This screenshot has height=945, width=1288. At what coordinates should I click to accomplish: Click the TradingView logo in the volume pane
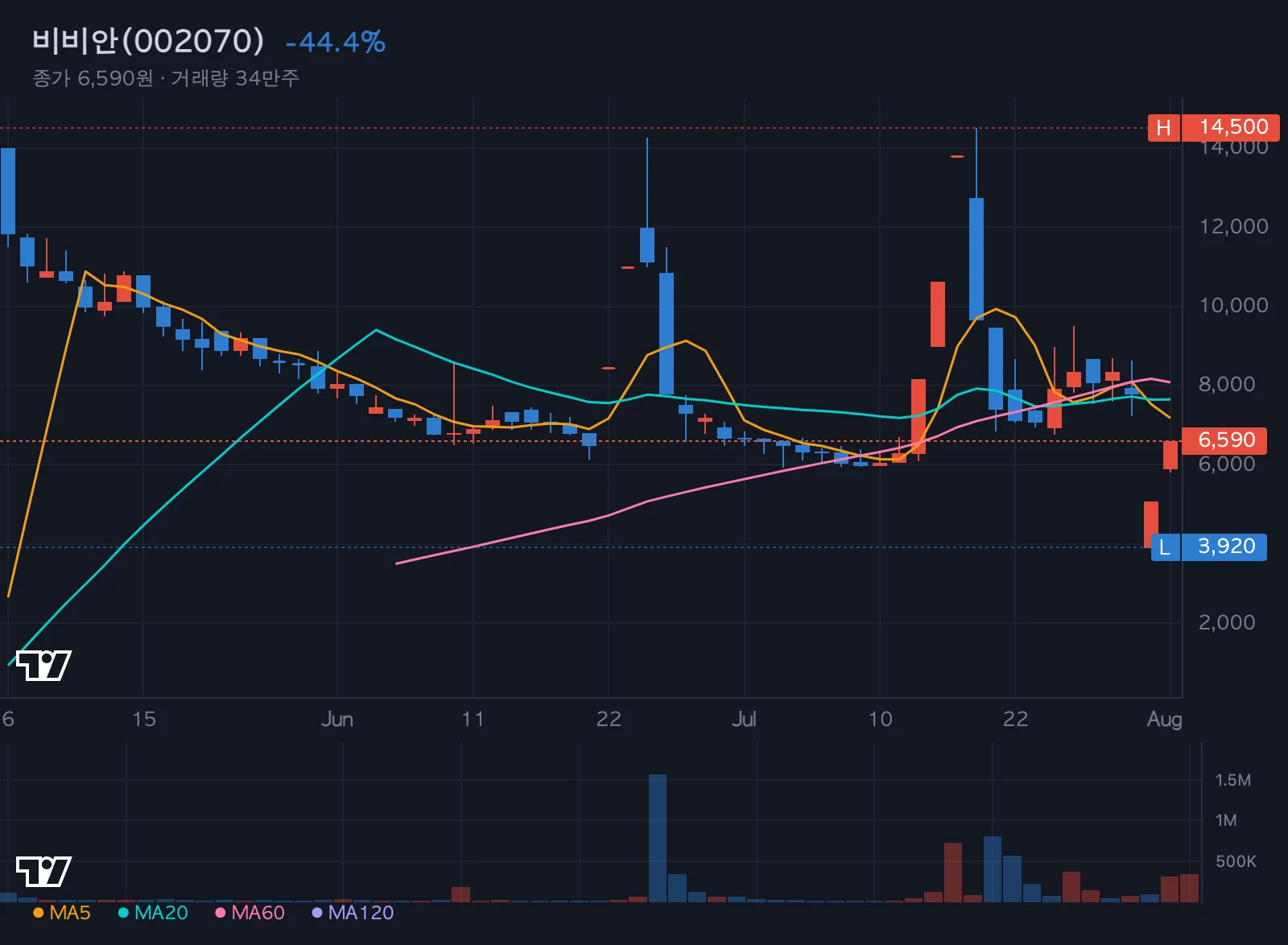pos(44,871)
